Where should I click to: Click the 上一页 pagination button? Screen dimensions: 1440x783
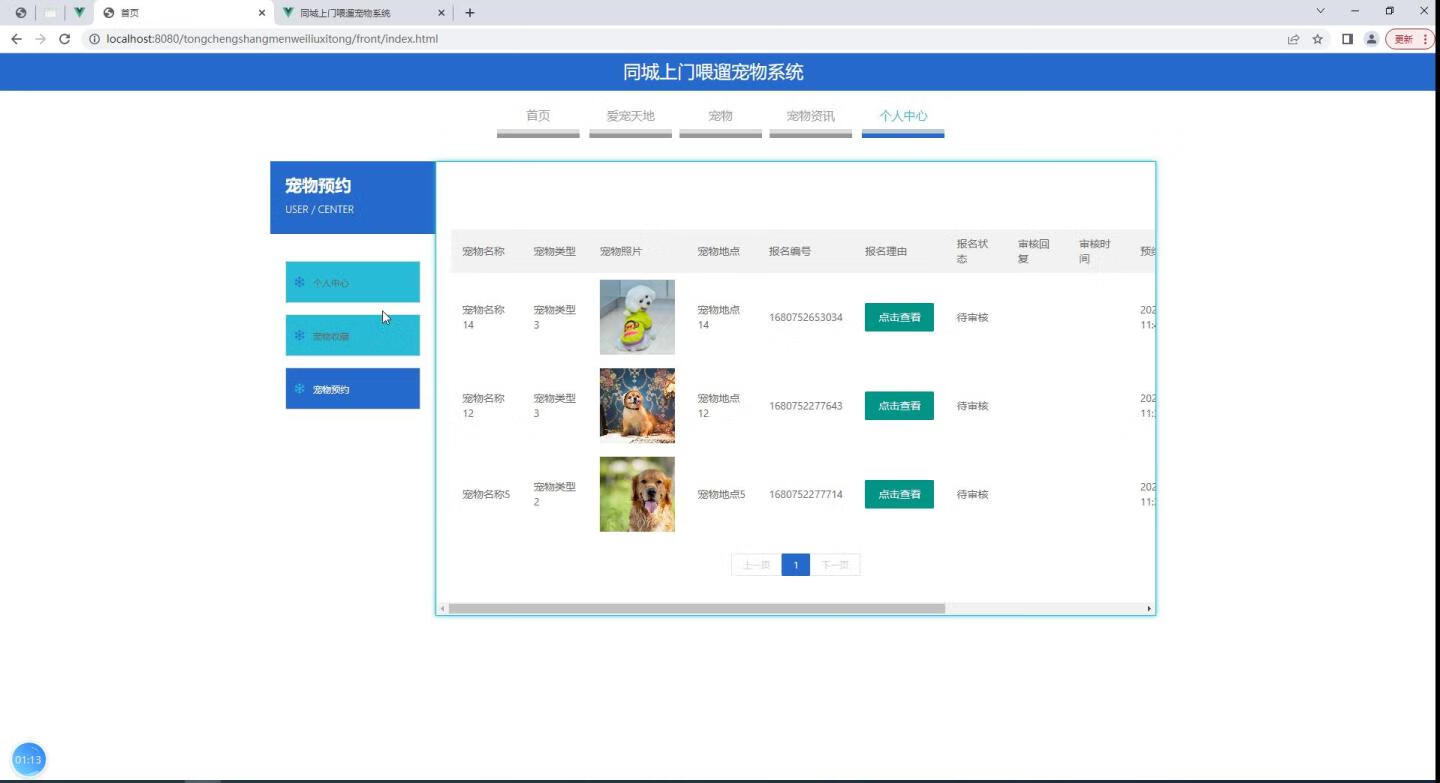pyautogui.click(x=756, y=565)
